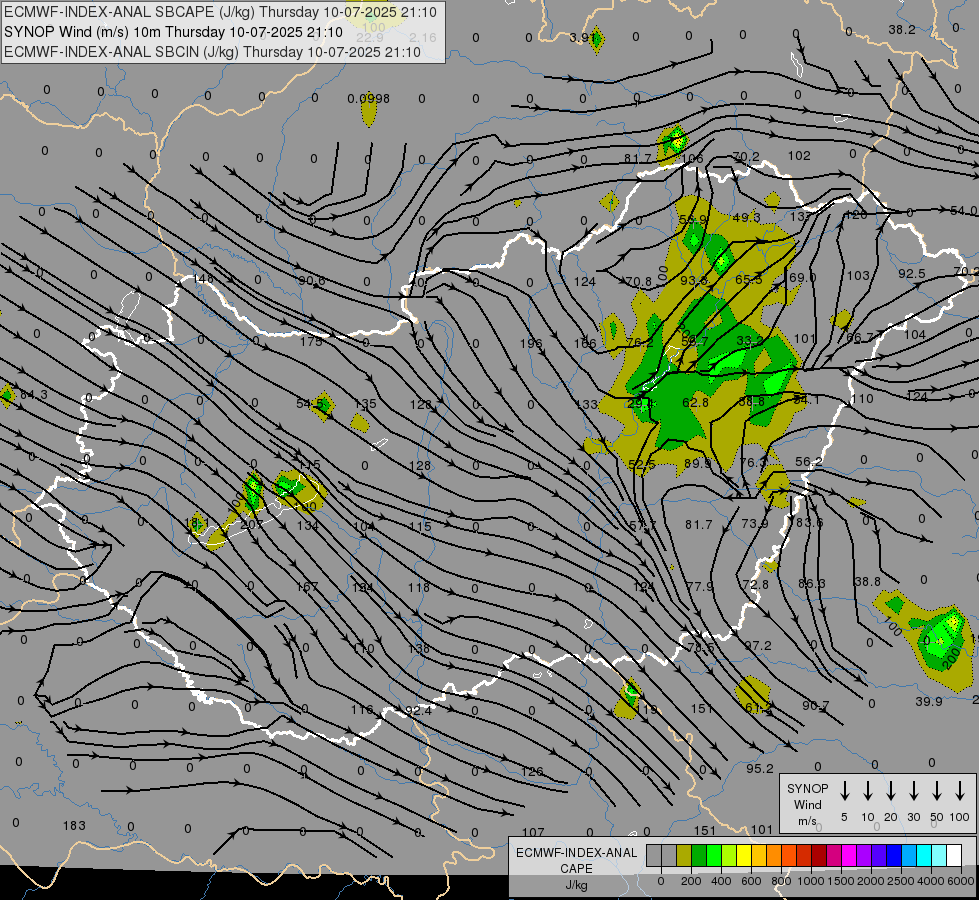Viewport: 979px width, 900px height.
Task: Click the 33.2 value in green area
Action: (749, 341)
